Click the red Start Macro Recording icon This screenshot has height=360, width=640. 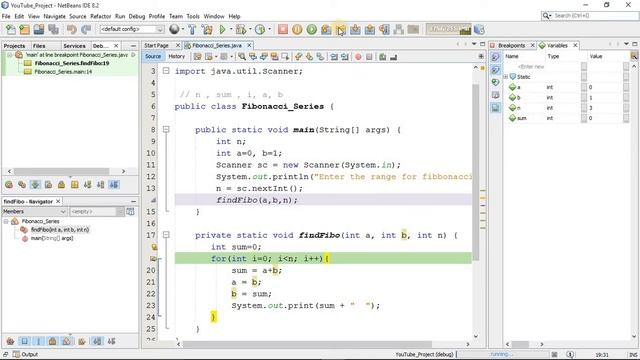[x=358, y=57]
